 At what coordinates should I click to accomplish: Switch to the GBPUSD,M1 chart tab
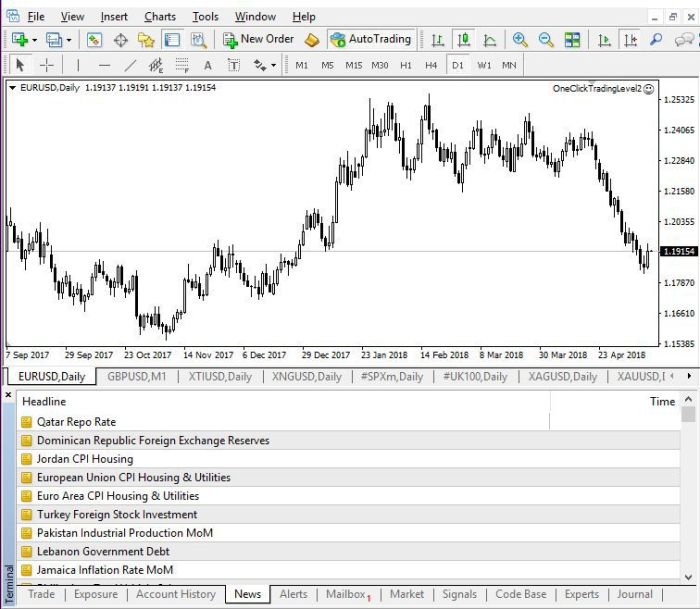click(x=137, y=376)
